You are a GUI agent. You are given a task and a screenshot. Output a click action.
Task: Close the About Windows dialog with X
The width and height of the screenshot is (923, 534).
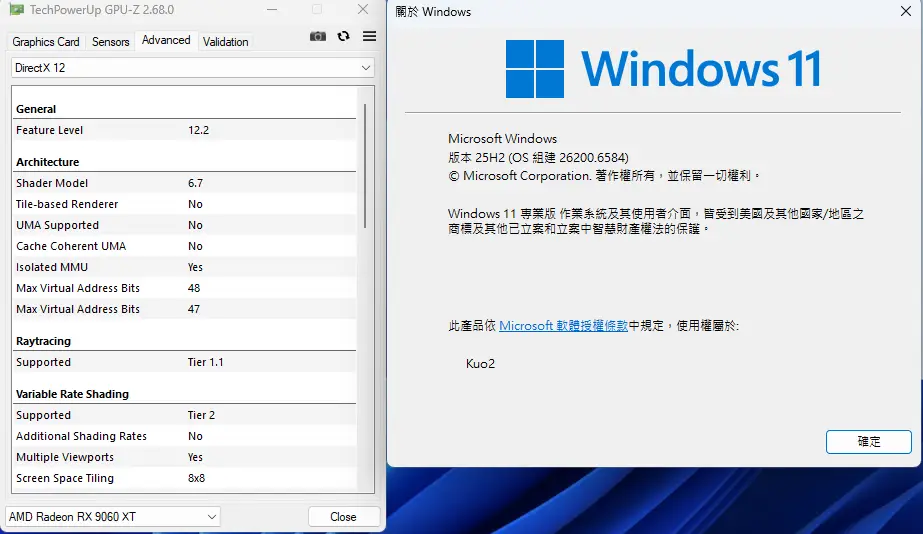(899, 12)
